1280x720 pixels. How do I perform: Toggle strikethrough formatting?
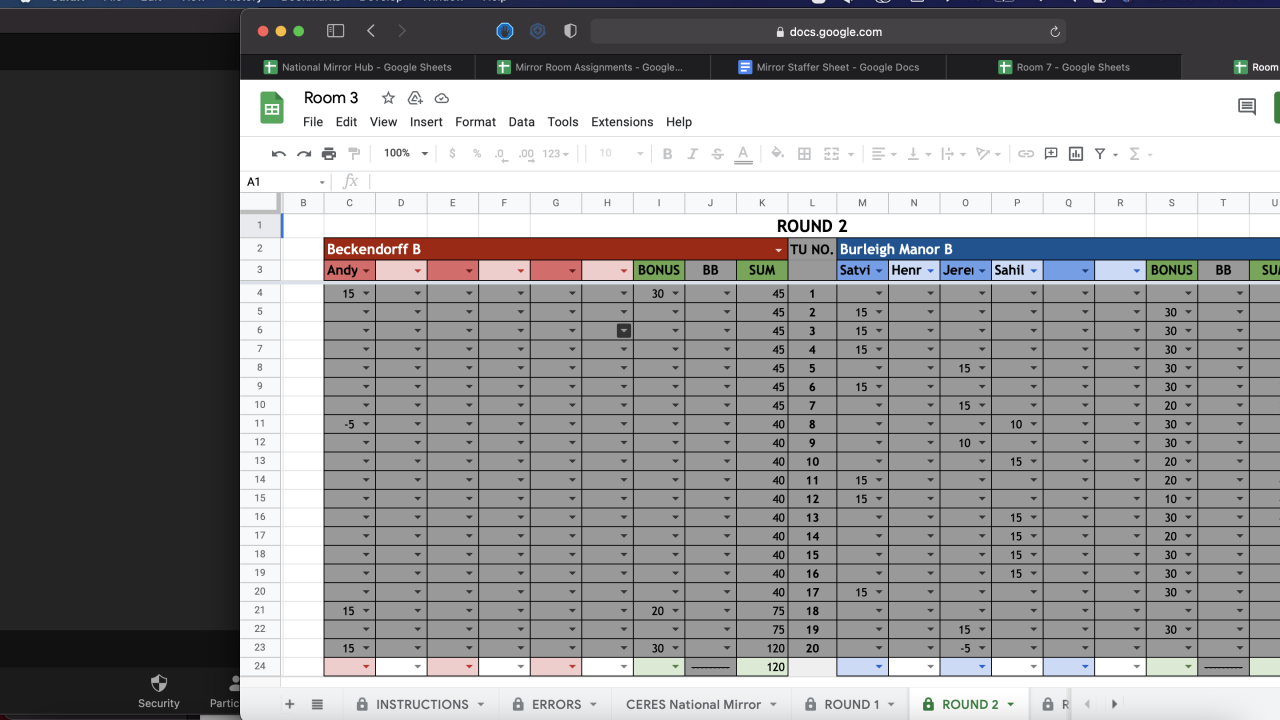click(717, 154)
